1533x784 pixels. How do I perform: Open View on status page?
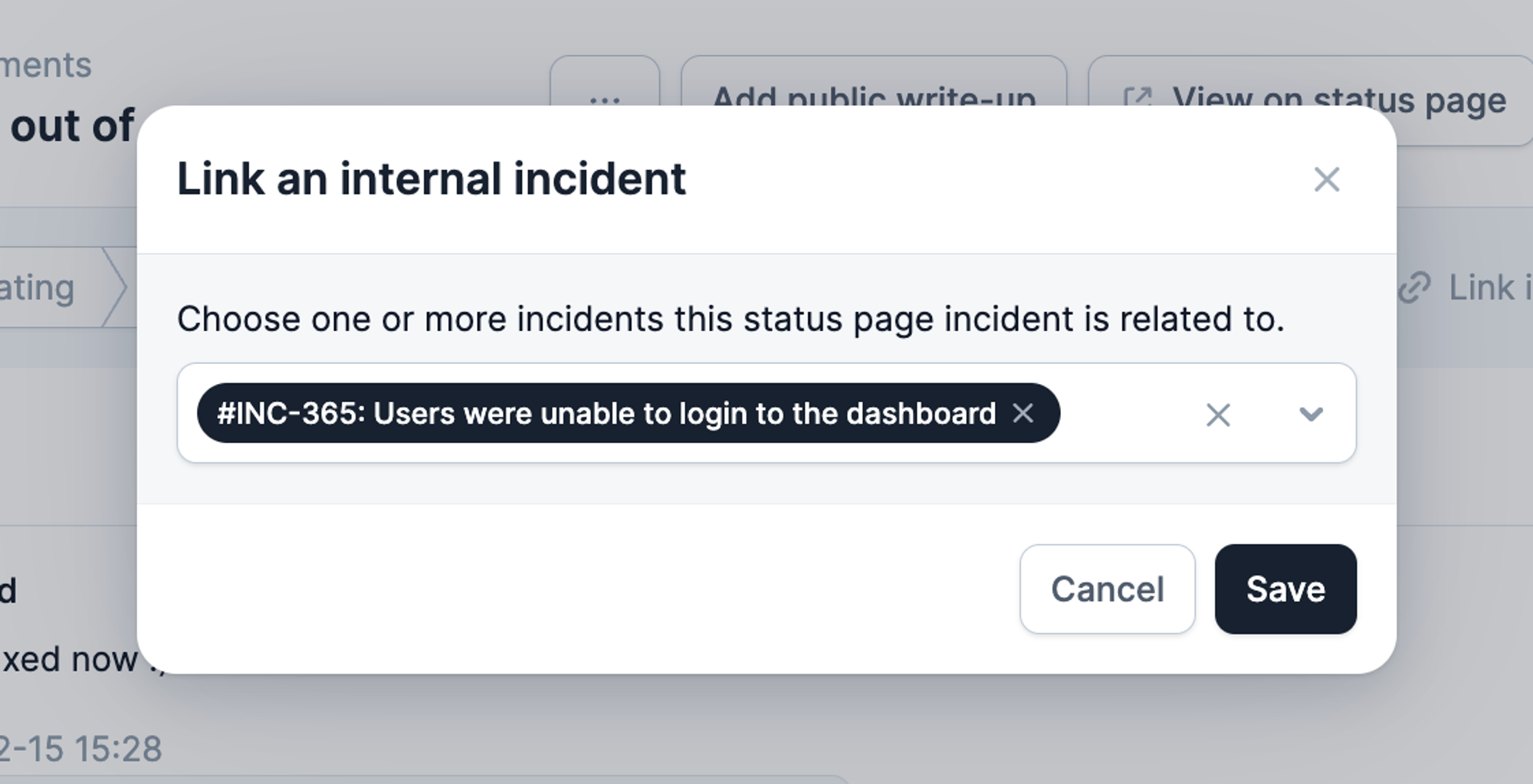[x=1311, y=100]
